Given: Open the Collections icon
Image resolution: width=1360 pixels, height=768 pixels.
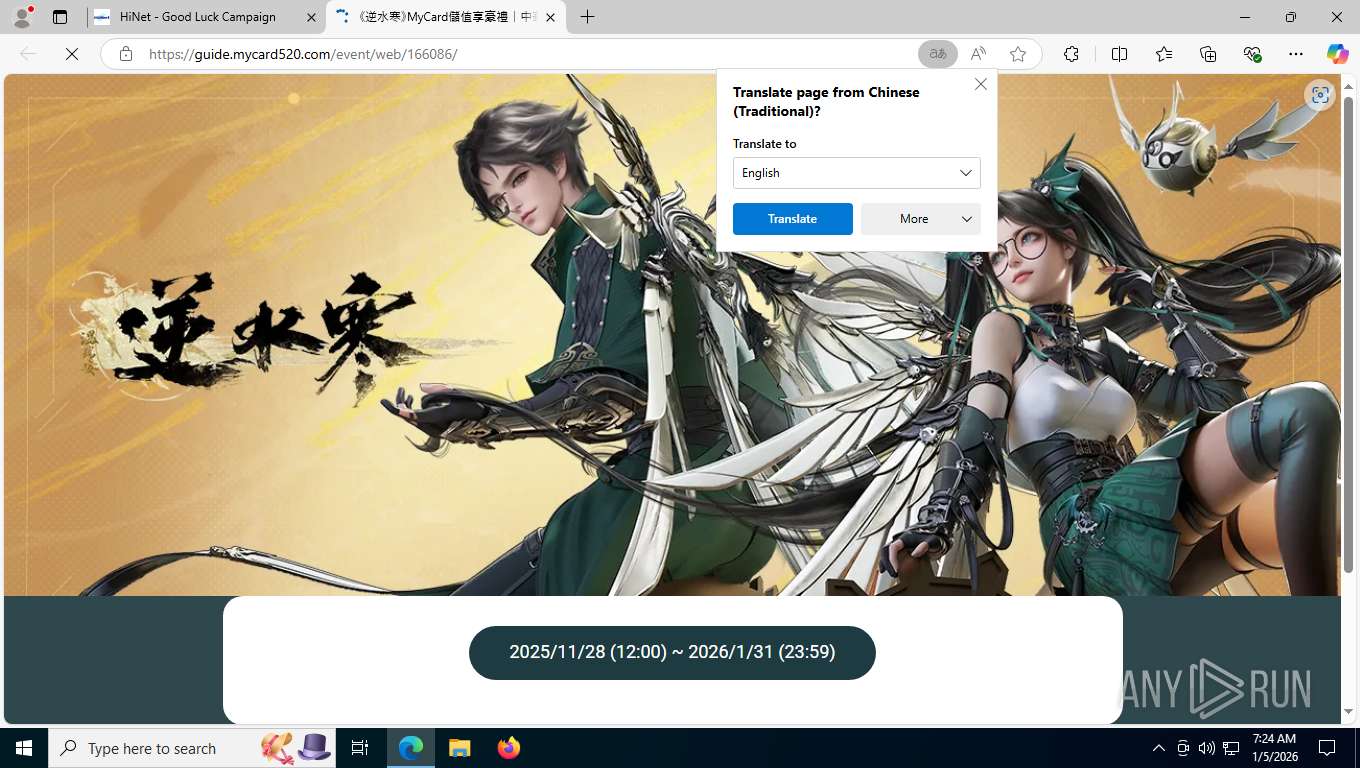Looking at the screenshot, I should click(x=1208, y=54).
